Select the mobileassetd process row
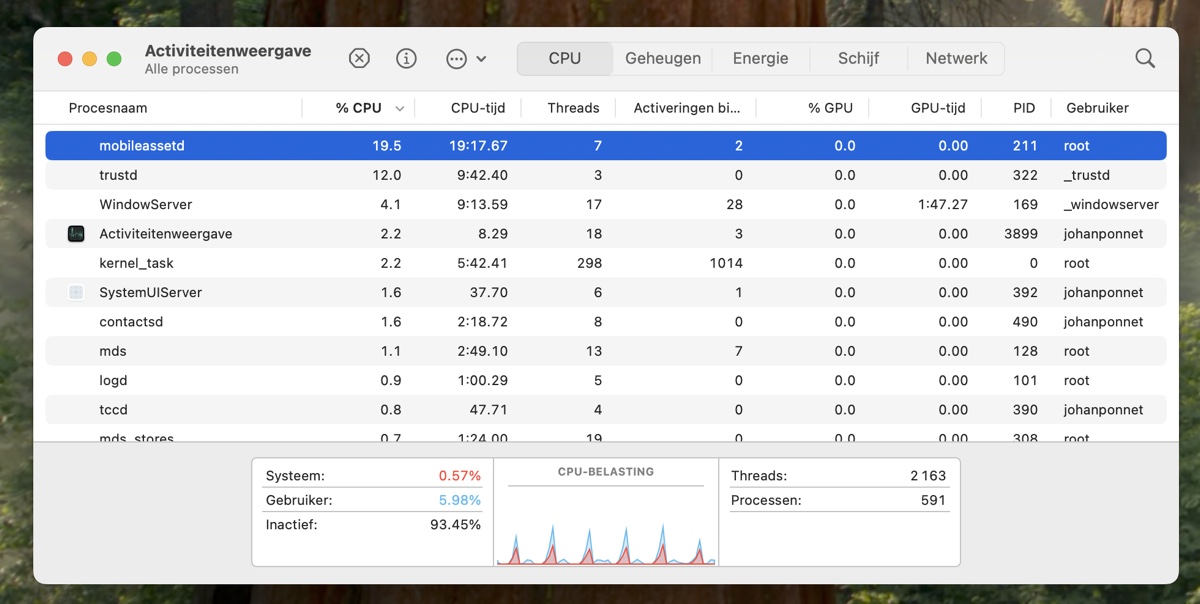Screen dimensions: 1200x604 coord(606,146)
